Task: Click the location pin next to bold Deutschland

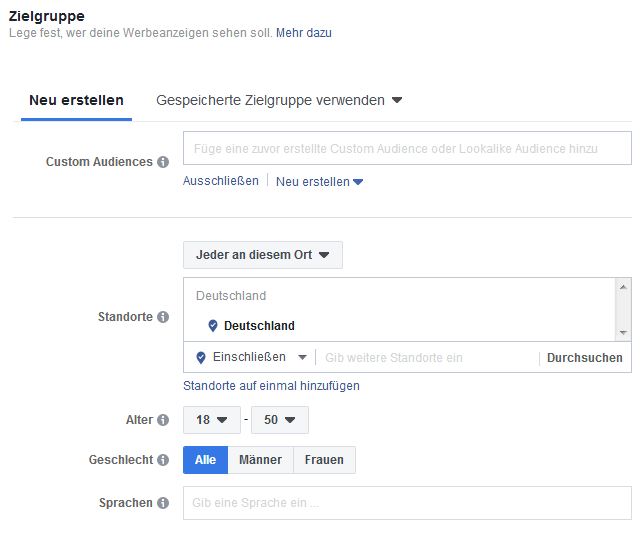Action: (x=212, y=326)
